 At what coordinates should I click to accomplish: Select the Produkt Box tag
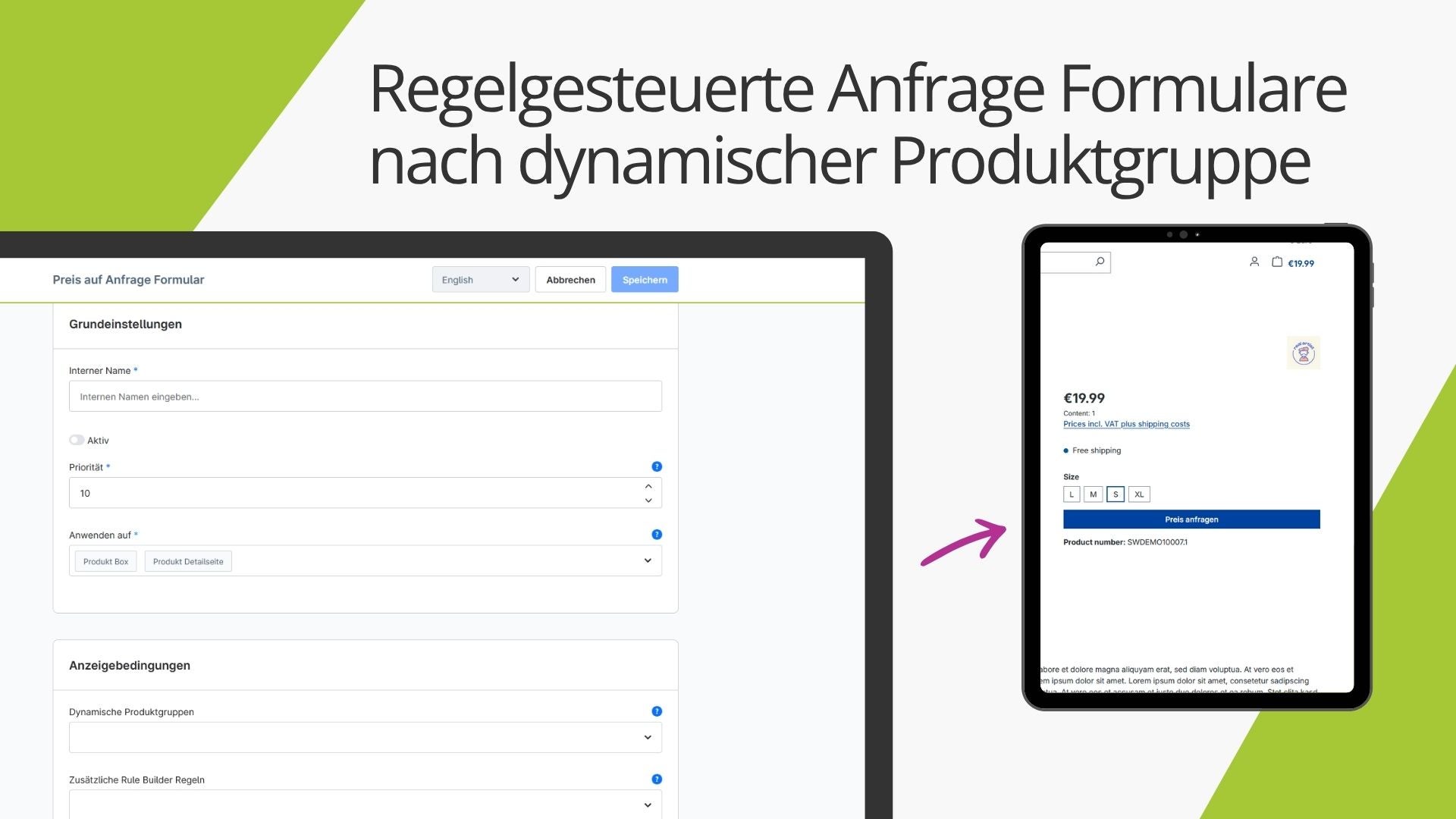tap(106, 561)
